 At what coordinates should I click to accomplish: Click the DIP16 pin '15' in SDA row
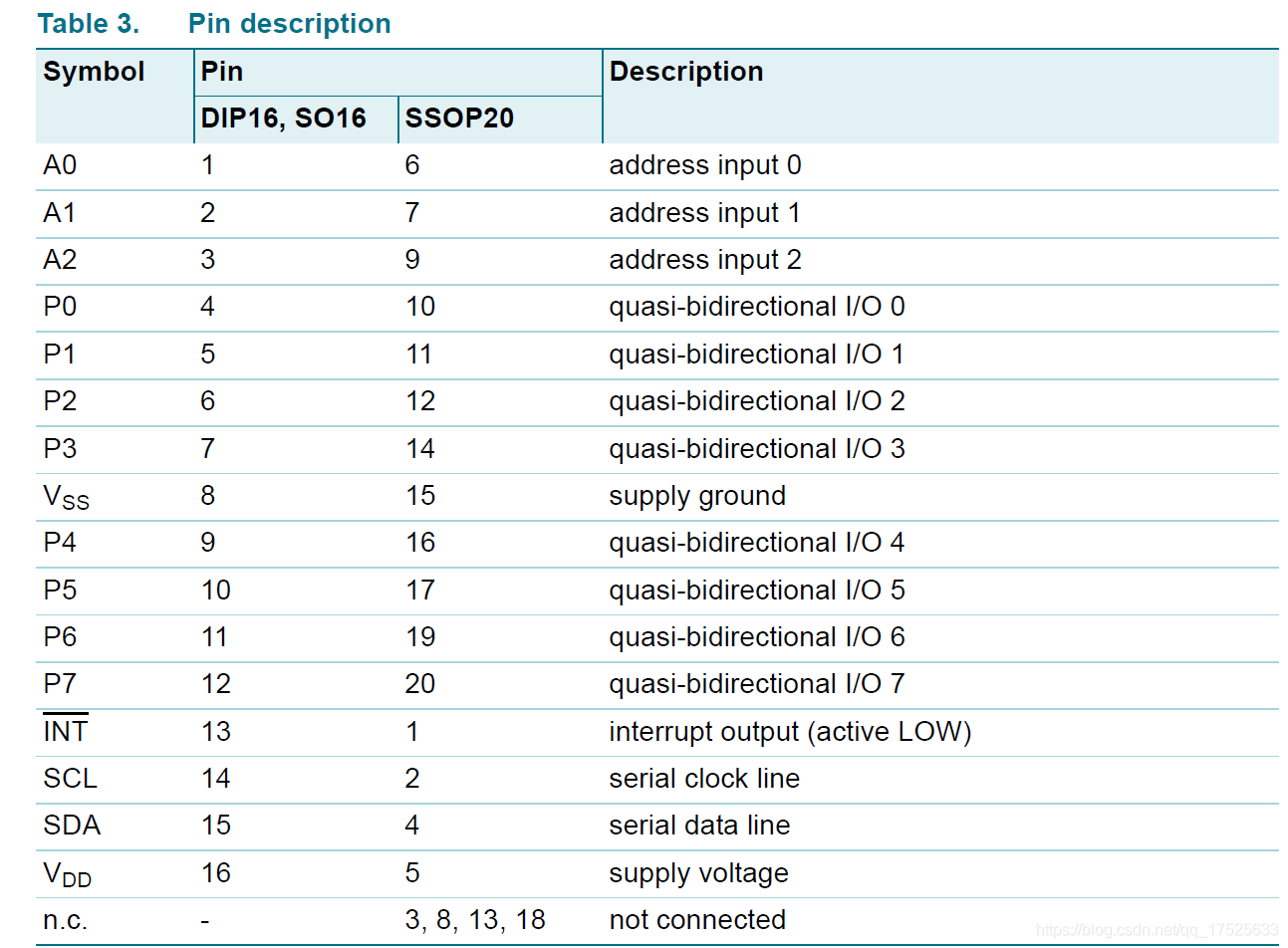216,826
